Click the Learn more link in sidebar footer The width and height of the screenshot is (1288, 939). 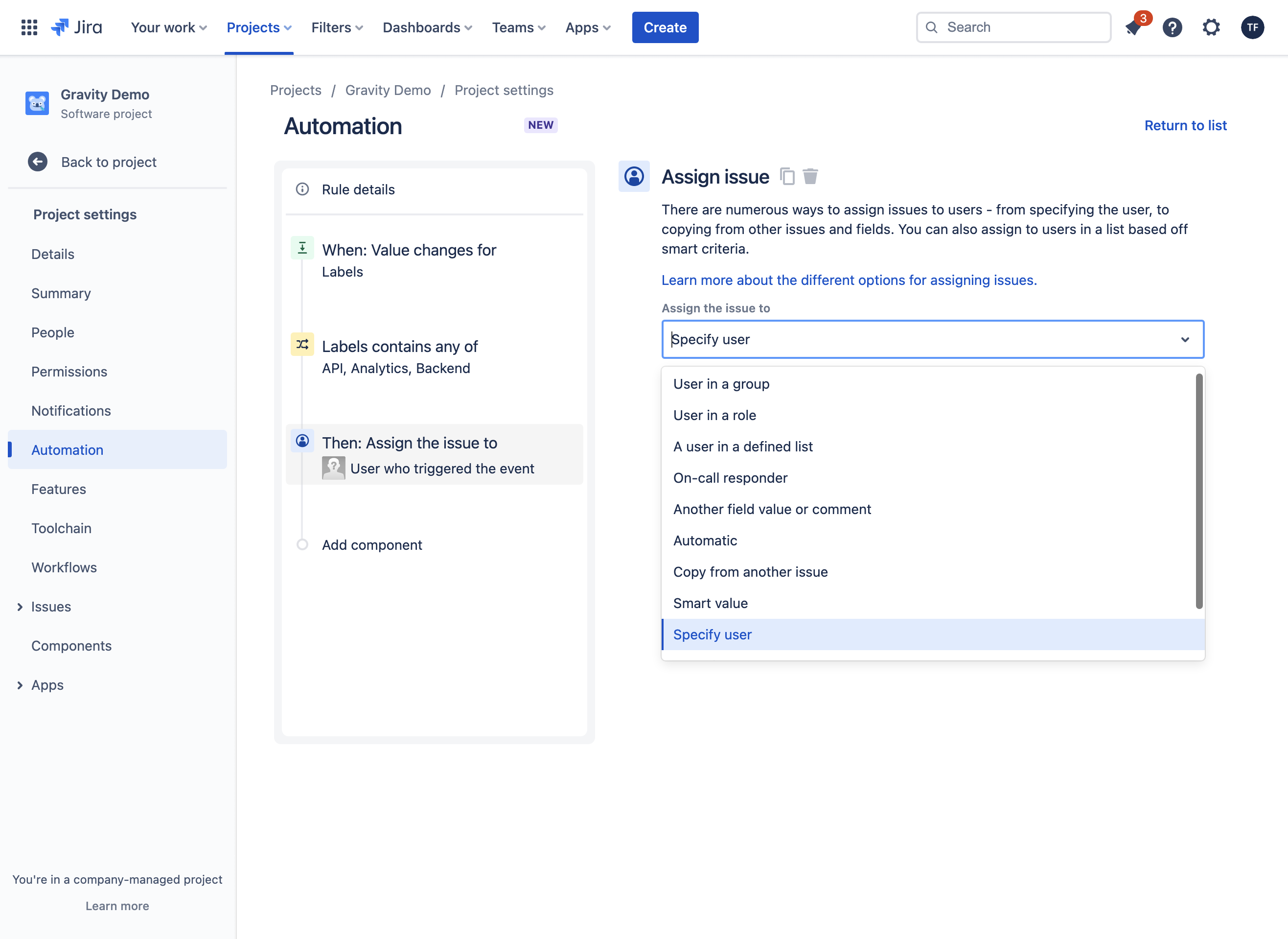tap(117, 906)
